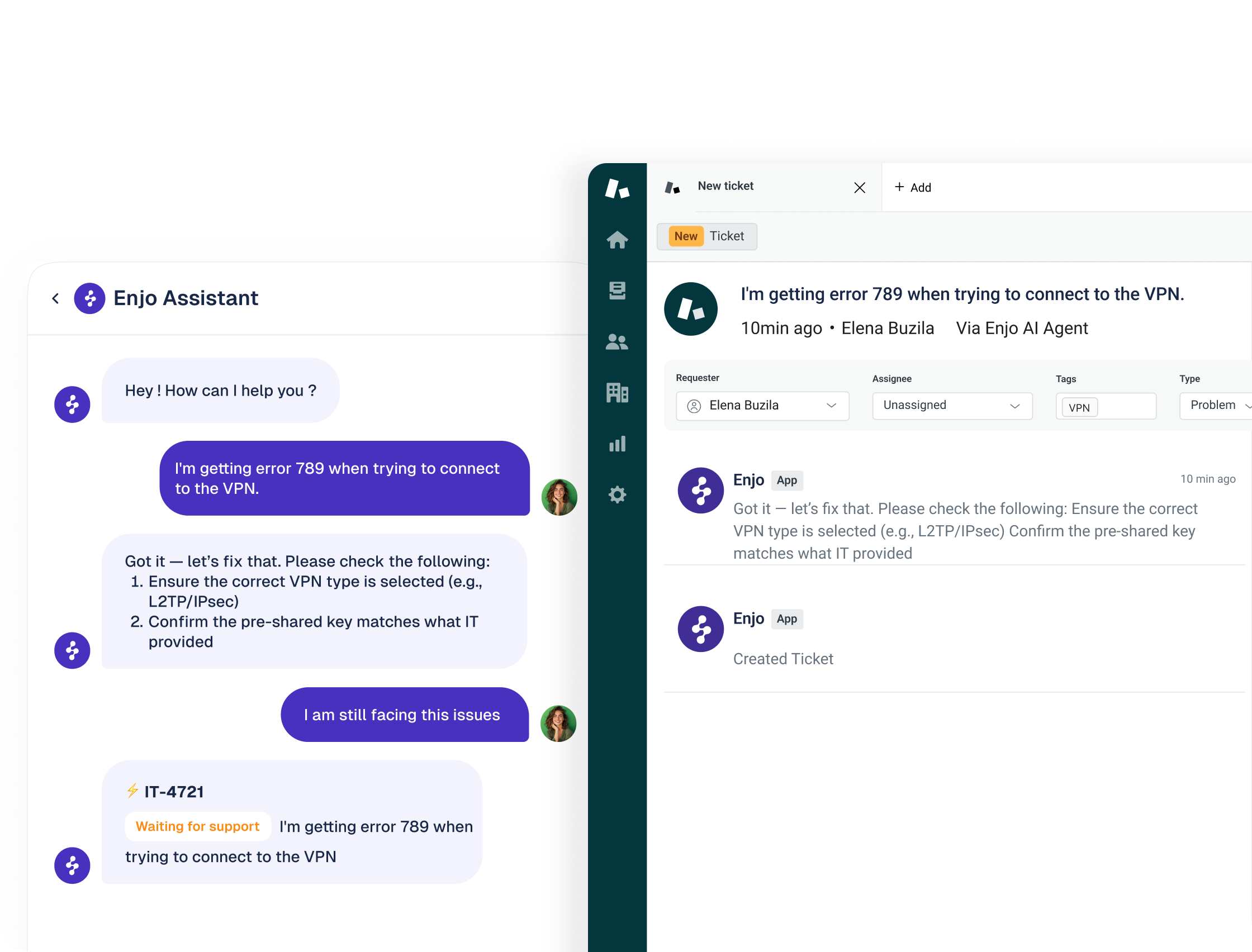
Task: Open the Assignee Unassigned dropdown
Action: 952,406
